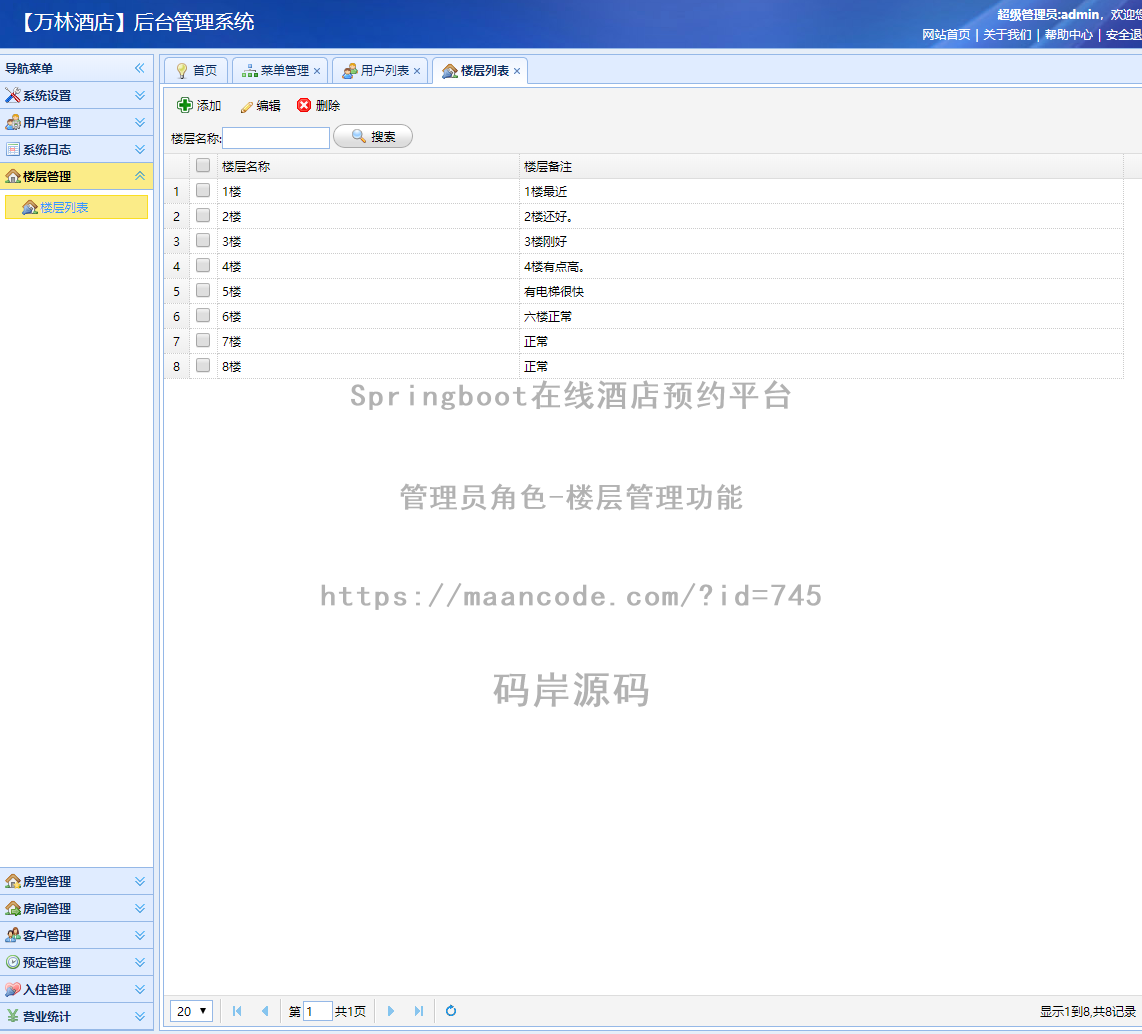
Task: Click the green plus Add icon
Action: [x=185, y=106]
